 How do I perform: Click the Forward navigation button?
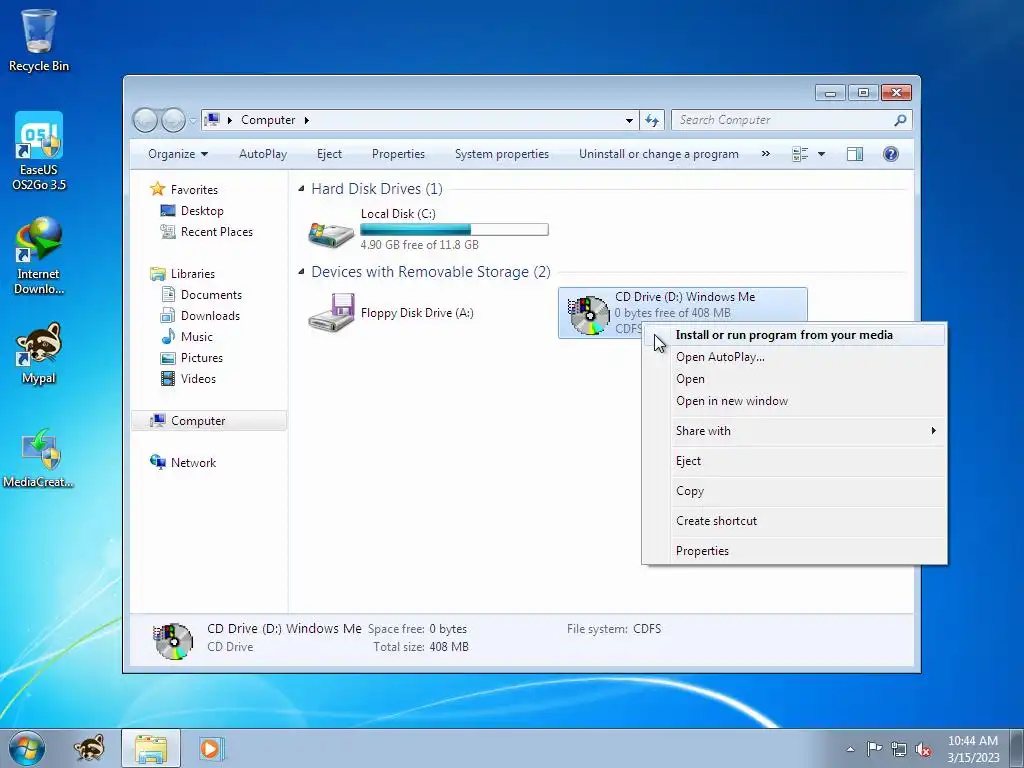(173, 120)
